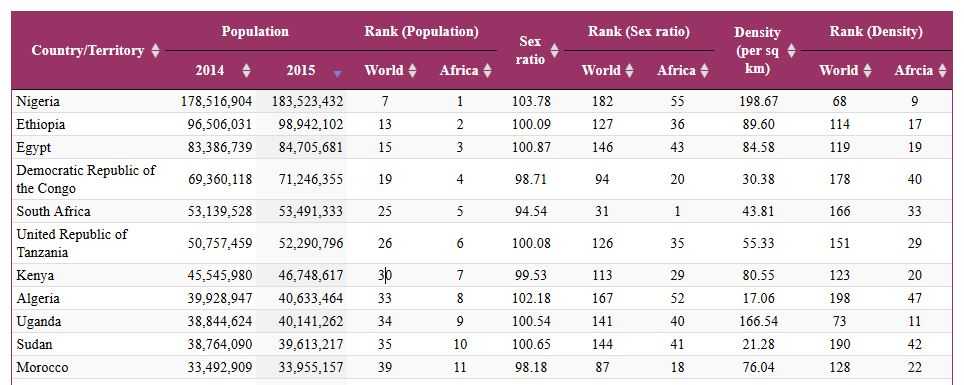Click the Population header group
This screenshot has width=964, height=385.
255,31
